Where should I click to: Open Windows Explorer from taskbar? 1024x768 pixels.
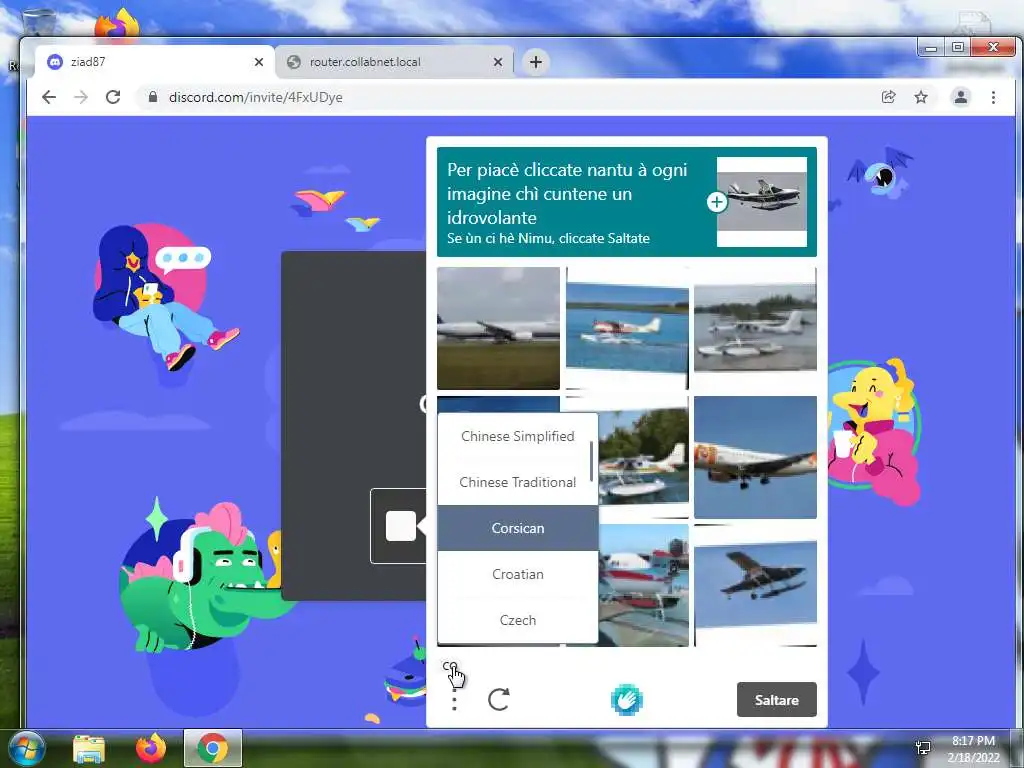(x=89, y=748)
